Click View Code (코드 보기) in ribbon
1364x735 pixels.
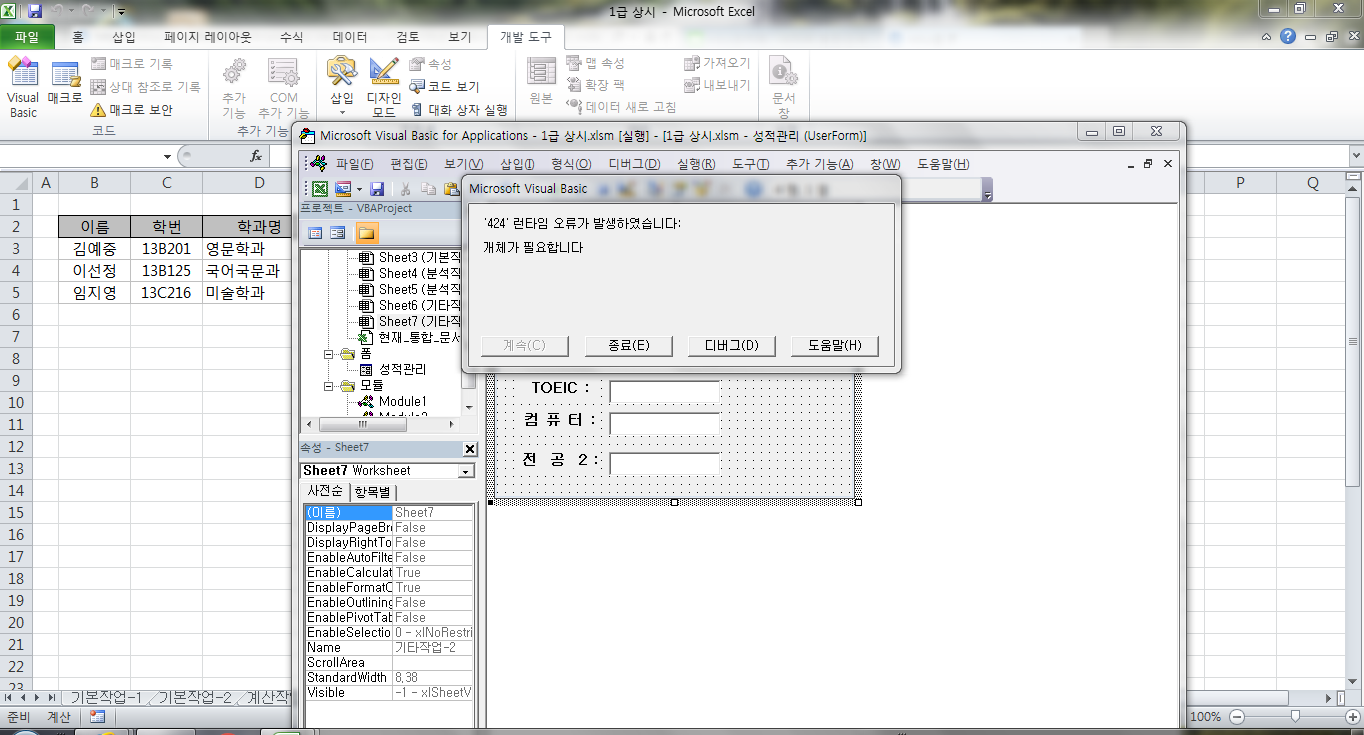(x=444, y=87)
